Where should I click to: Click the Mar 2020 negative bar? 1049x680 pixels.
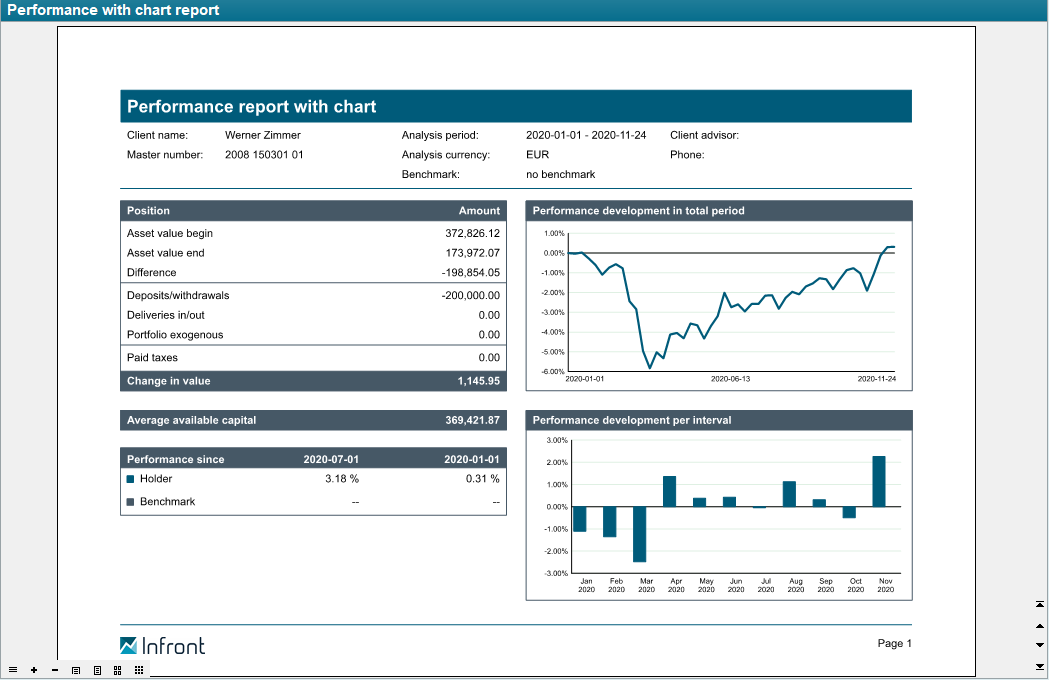tap(640, 534)
